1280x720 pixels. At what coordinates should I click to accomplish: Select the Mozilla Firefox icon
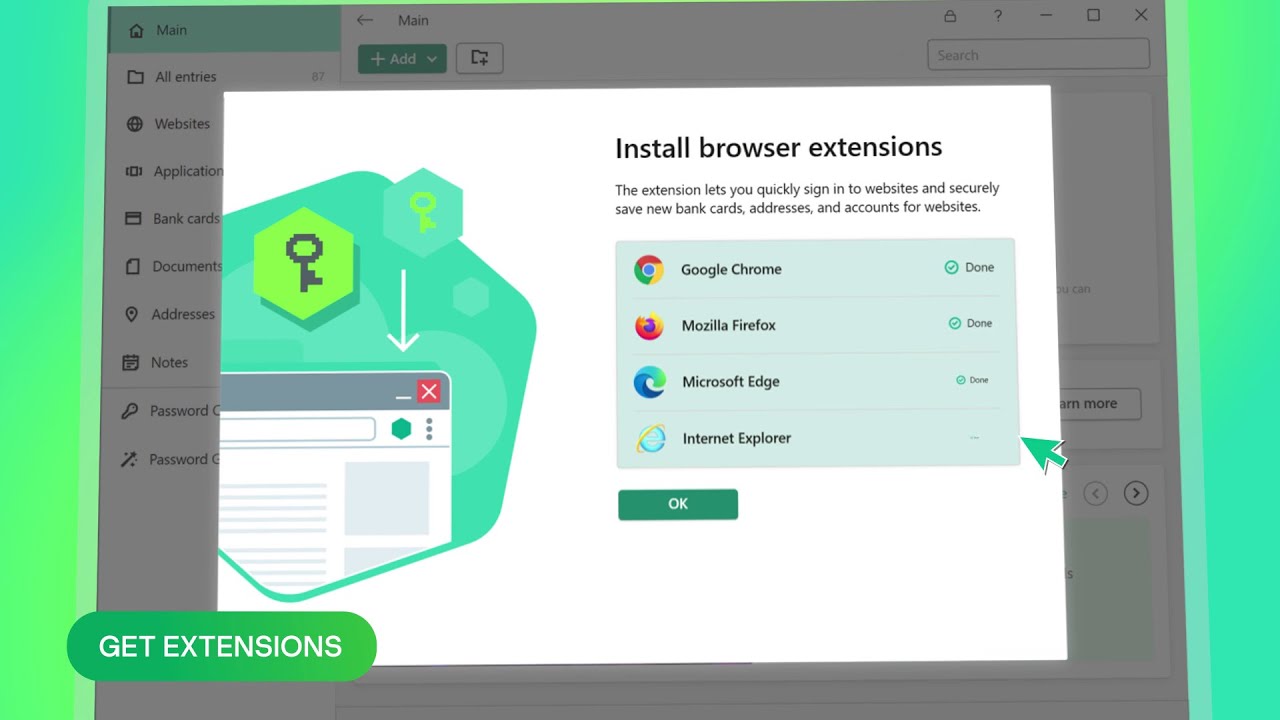tap(649, 326)
